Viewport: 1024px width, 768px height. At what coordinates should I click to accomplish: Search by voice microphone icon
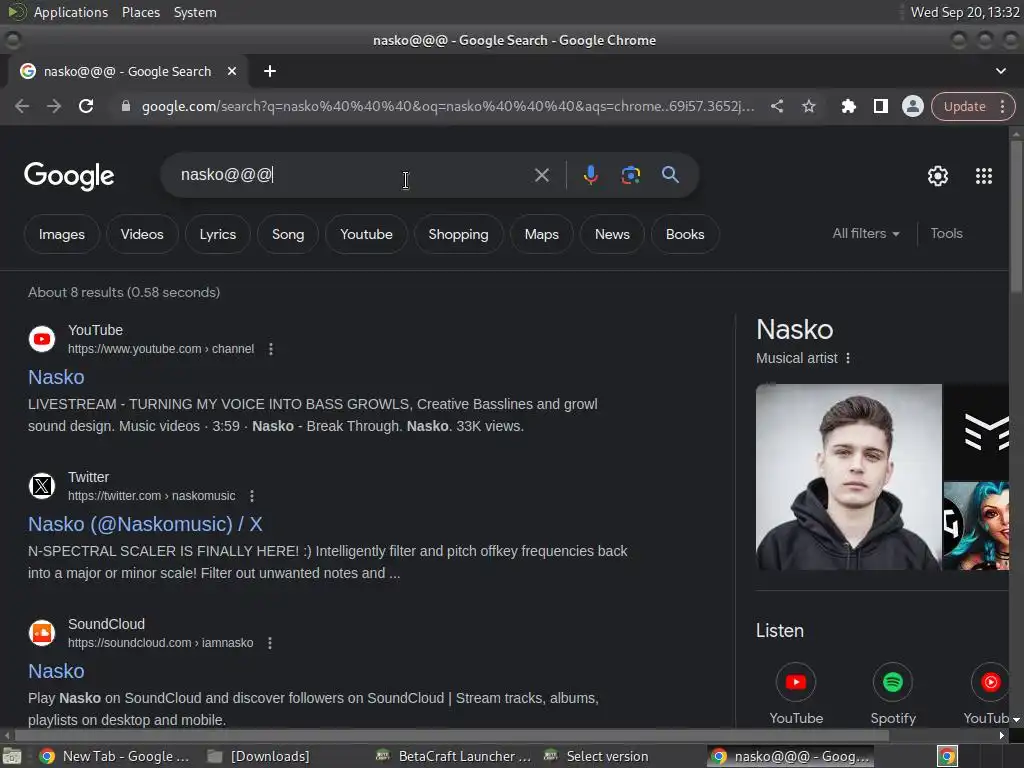590,175
